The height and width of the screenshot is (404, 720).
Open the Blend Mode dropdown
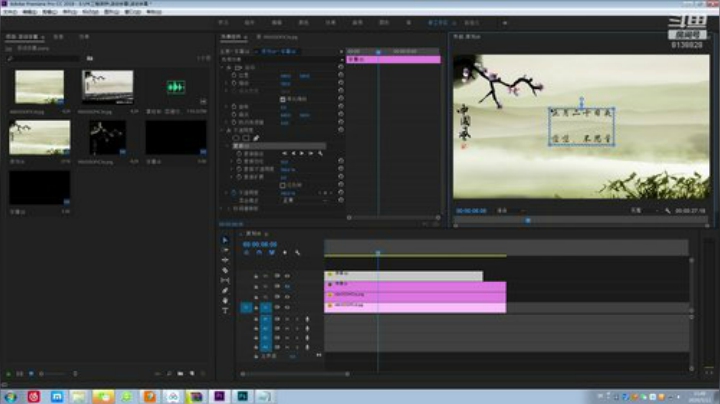(x=305, y=201)
